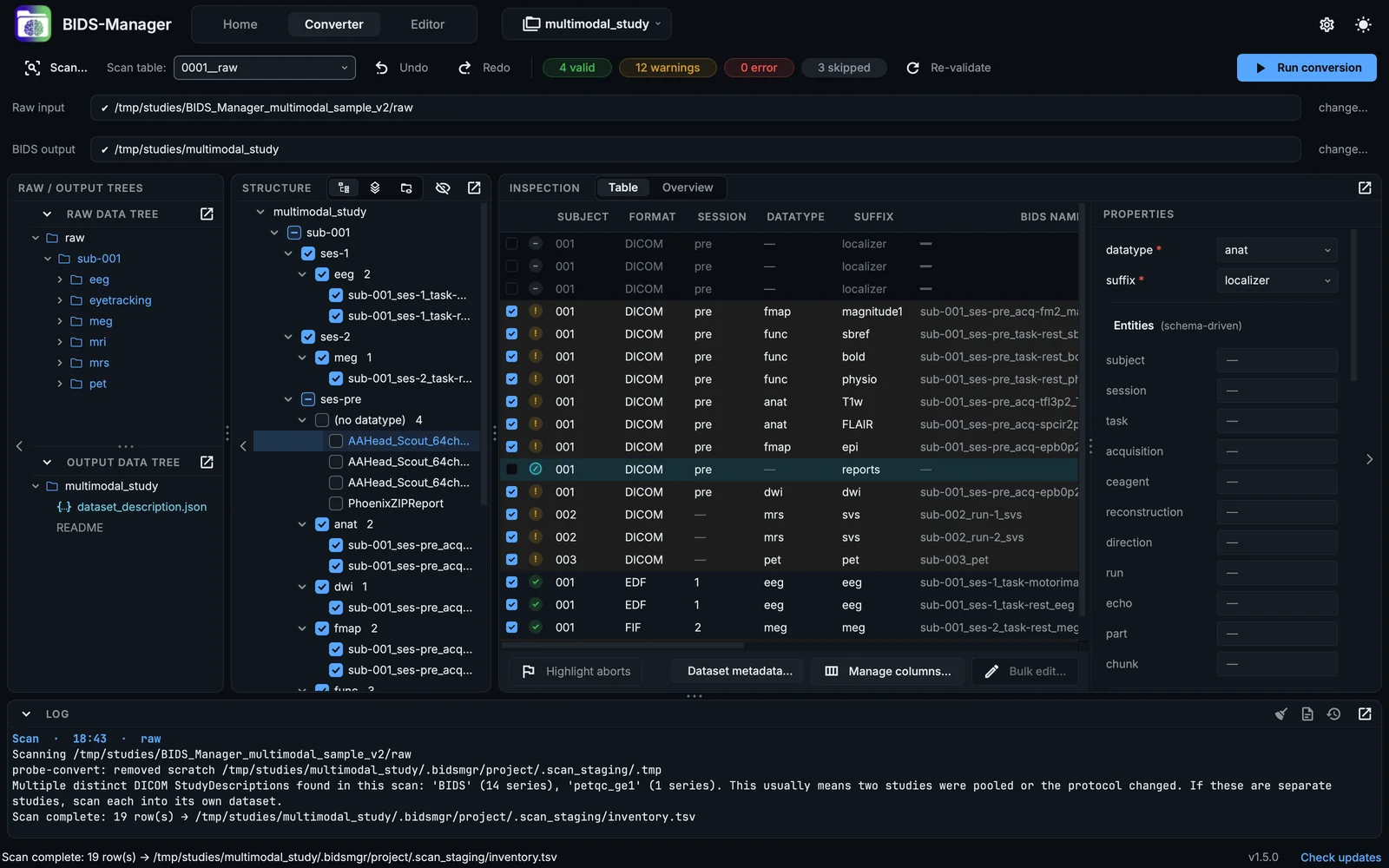
Task: Switch to the Home tab
Action: click(240, 24)
